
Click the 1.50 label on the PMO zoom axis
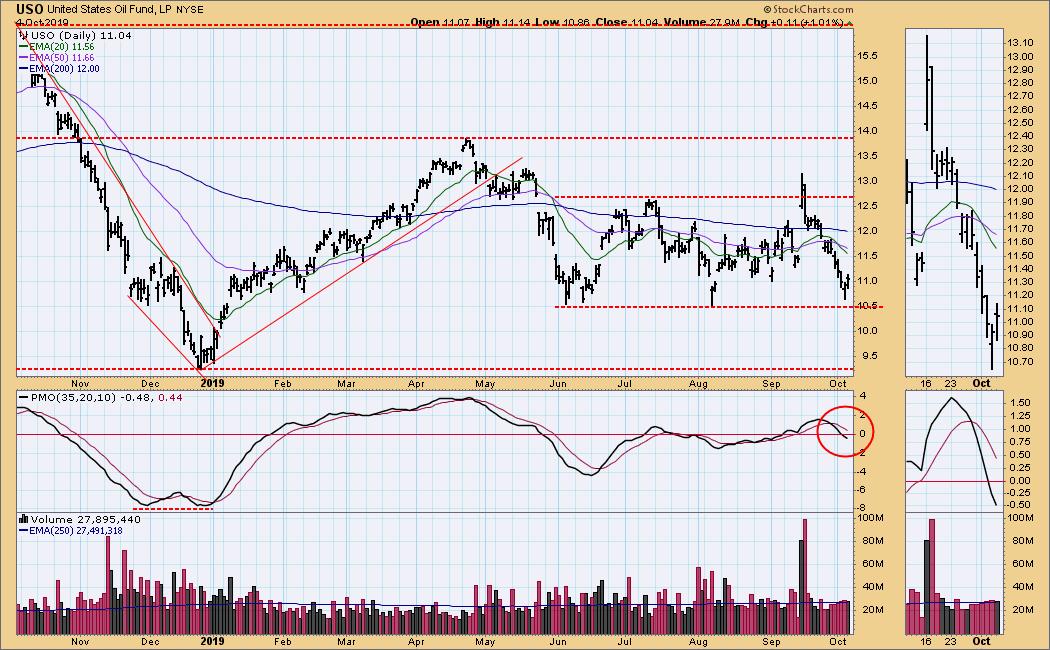pos(1020,403)
